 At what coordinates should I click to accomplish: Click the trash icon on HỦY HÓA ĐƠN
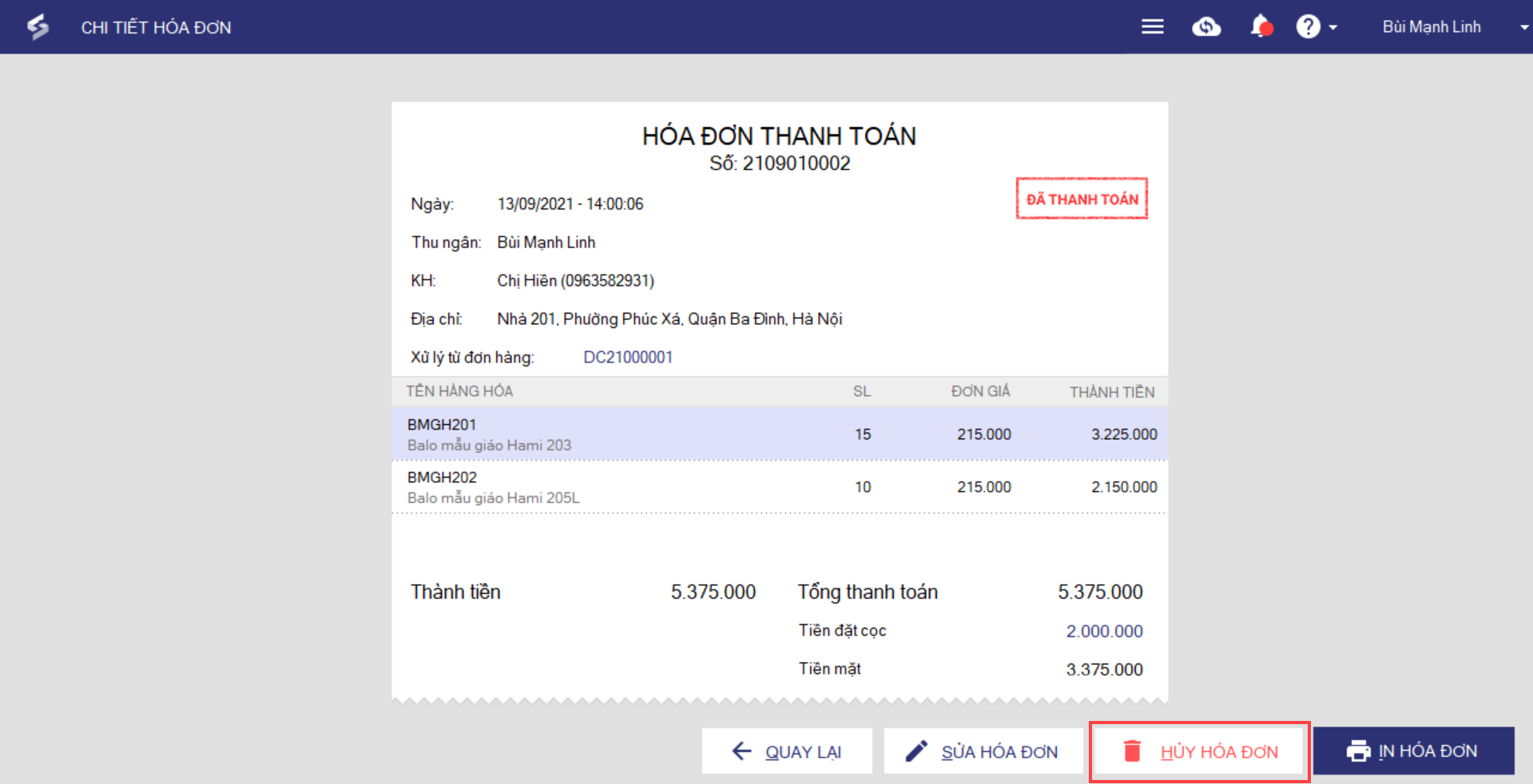[1132, 751]
